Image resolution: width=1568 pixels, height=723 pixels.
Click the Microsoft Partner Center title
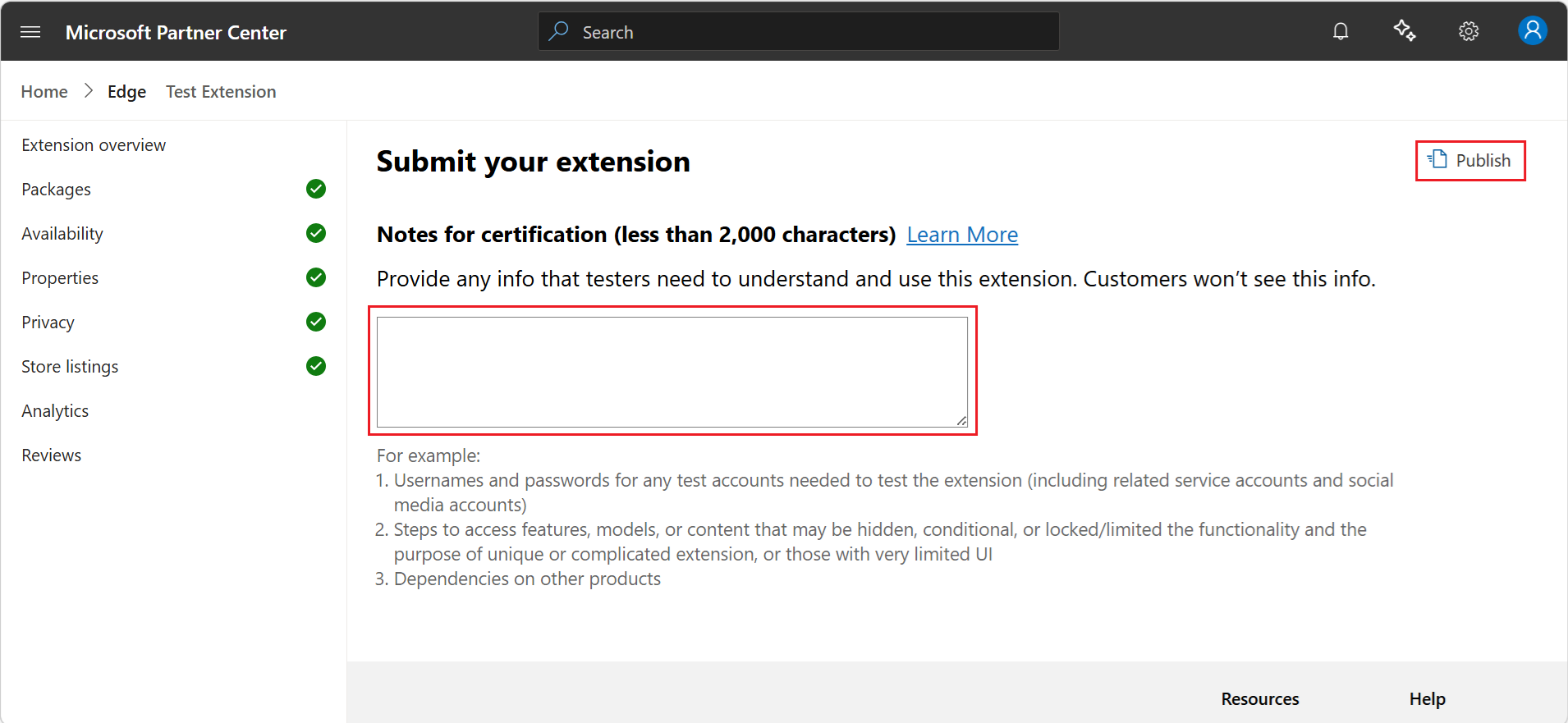pyautogui.click(x=176, y=32)
